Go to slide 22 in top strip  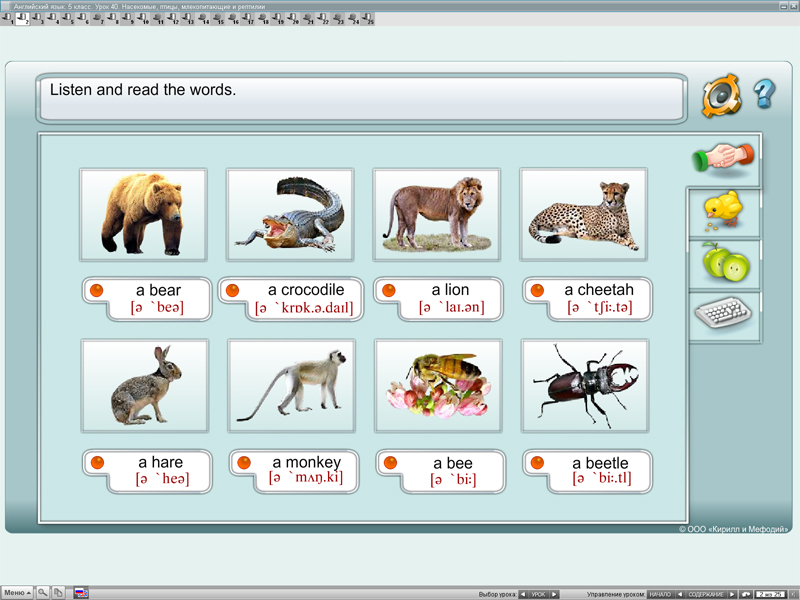click(322, 18)
